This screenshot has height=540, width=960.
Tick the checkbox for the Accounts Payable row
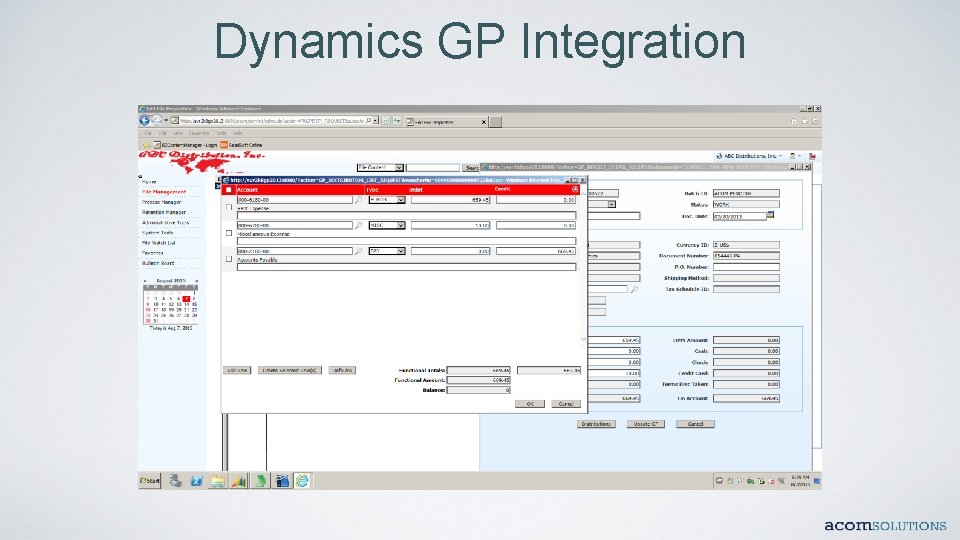coord(229,259)
